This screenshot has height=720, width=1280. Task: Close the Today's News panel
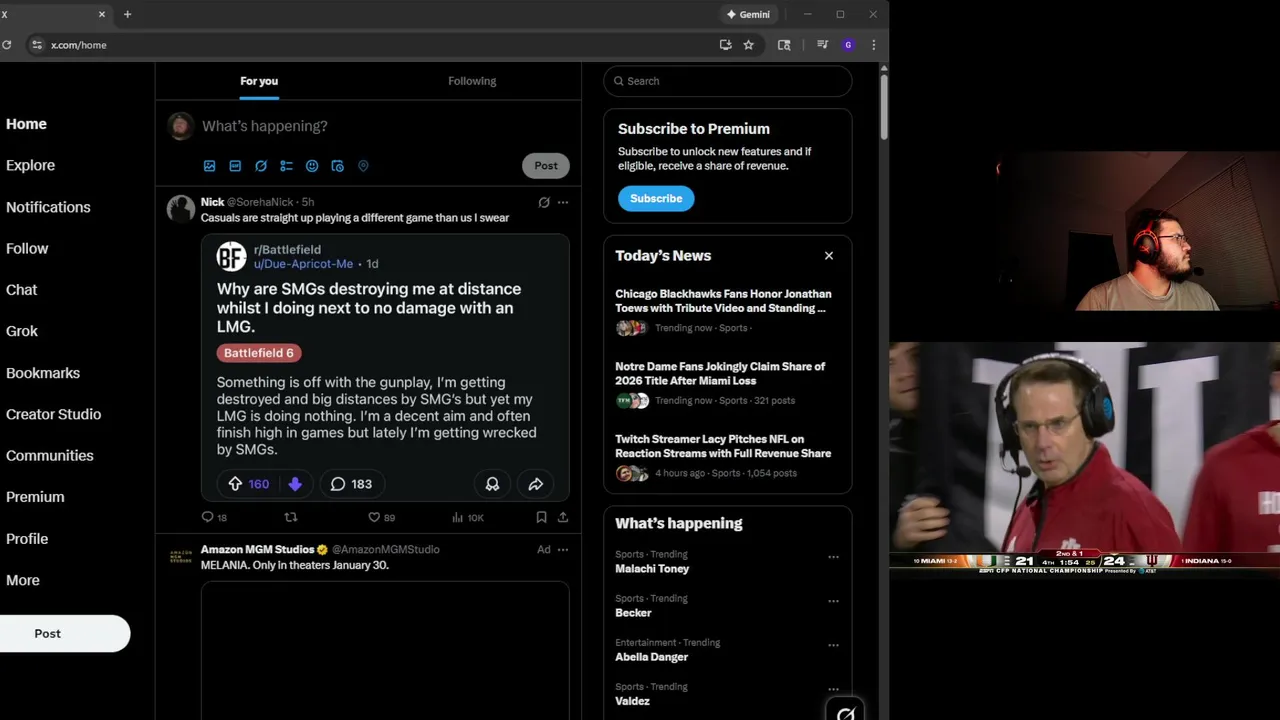(x=829, y=256)
